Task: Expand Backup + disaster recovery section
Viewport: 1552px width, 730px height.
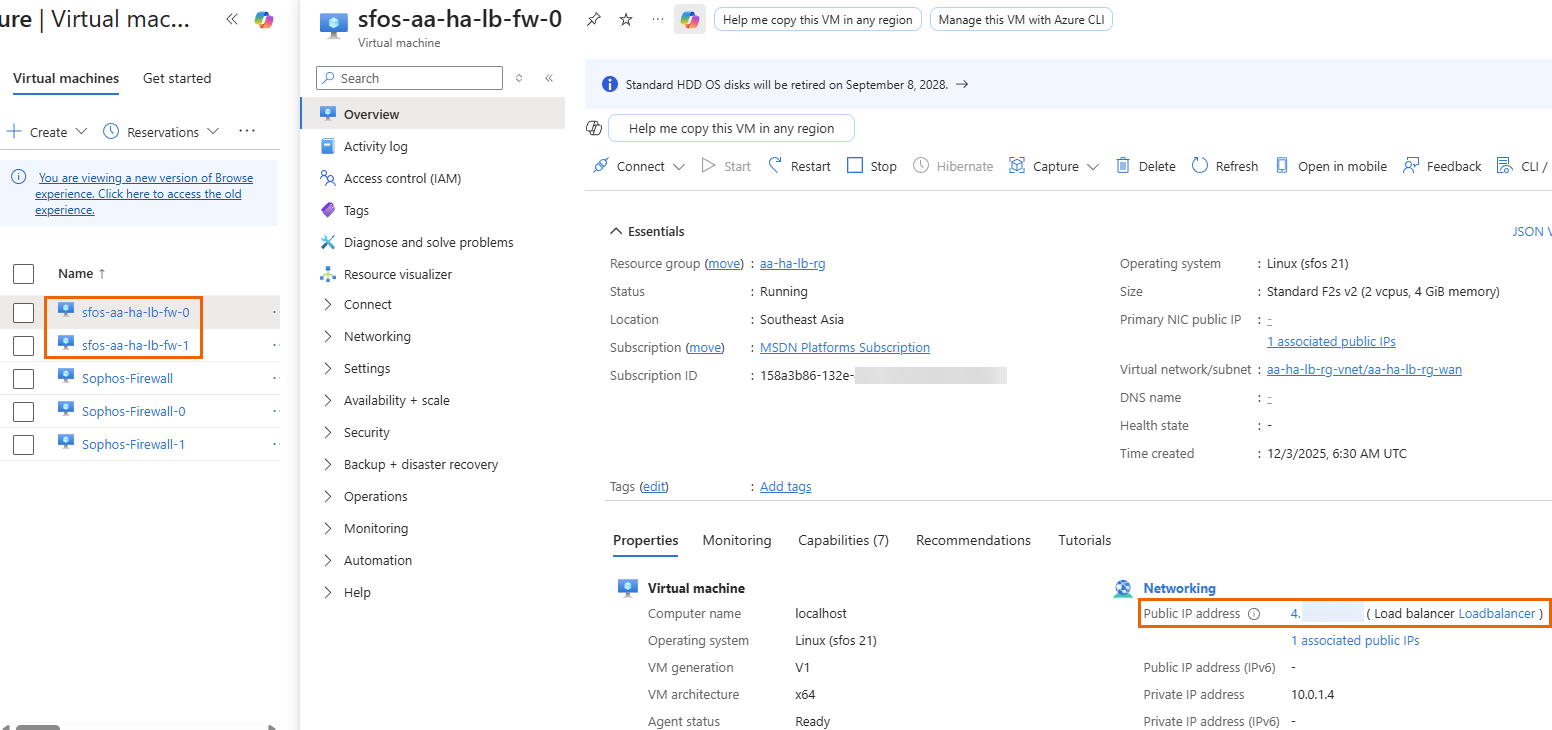Action: coord(420,464)
